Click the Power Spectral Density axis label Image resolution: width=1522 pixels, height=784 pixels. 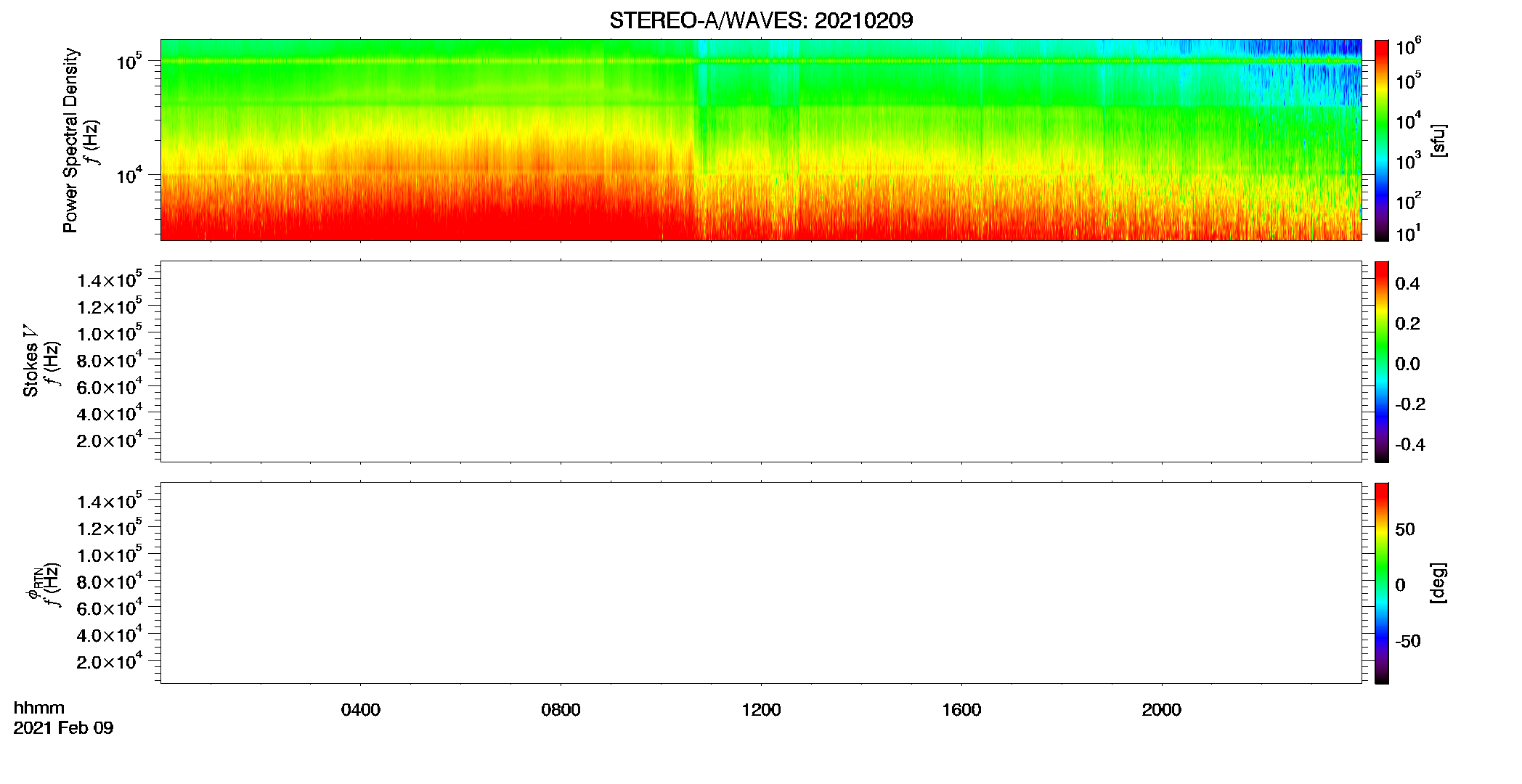[70, 140]
